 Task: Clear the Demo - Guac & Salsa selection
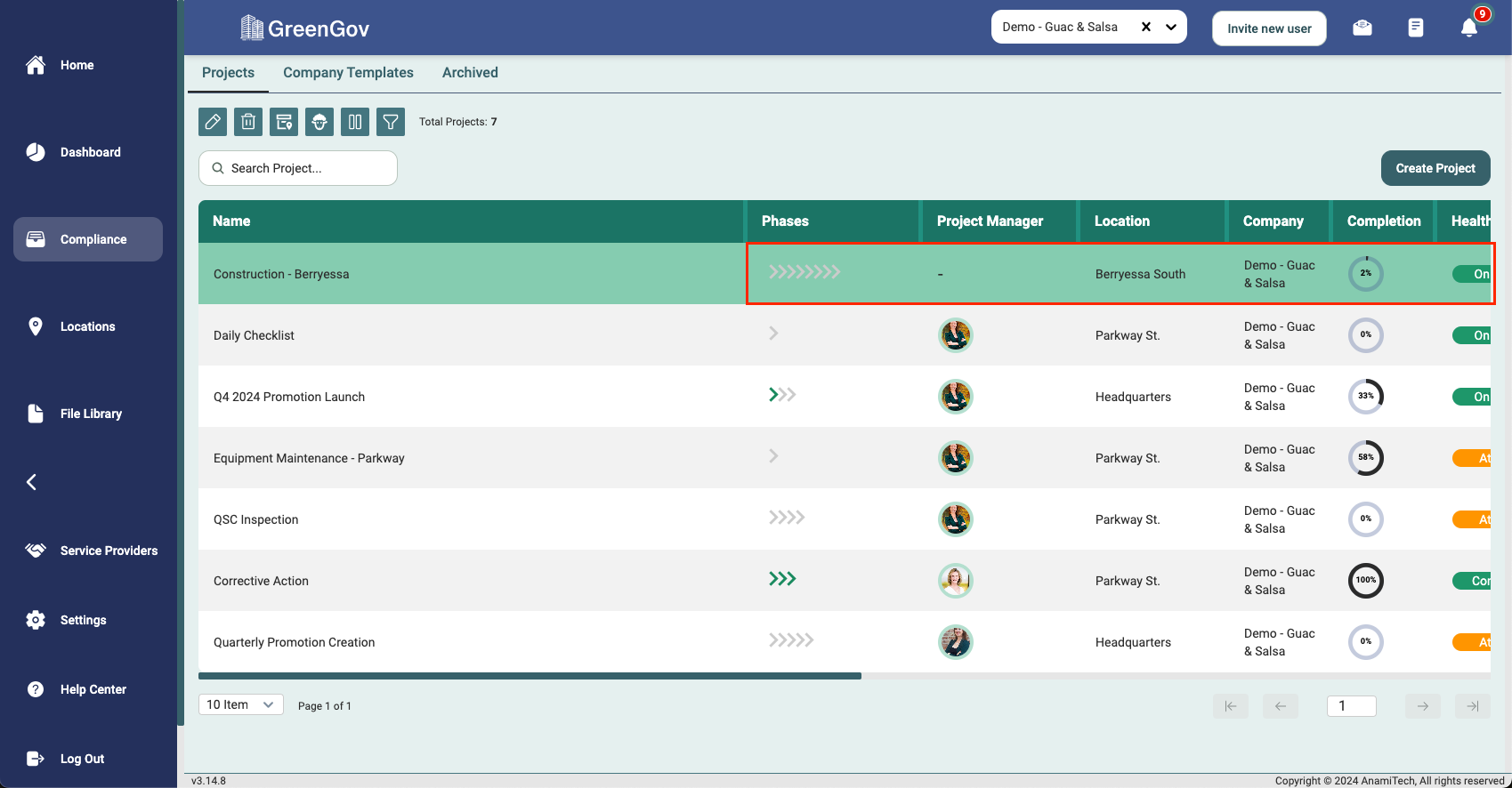pyautogui.click(x=1146, y=27)
